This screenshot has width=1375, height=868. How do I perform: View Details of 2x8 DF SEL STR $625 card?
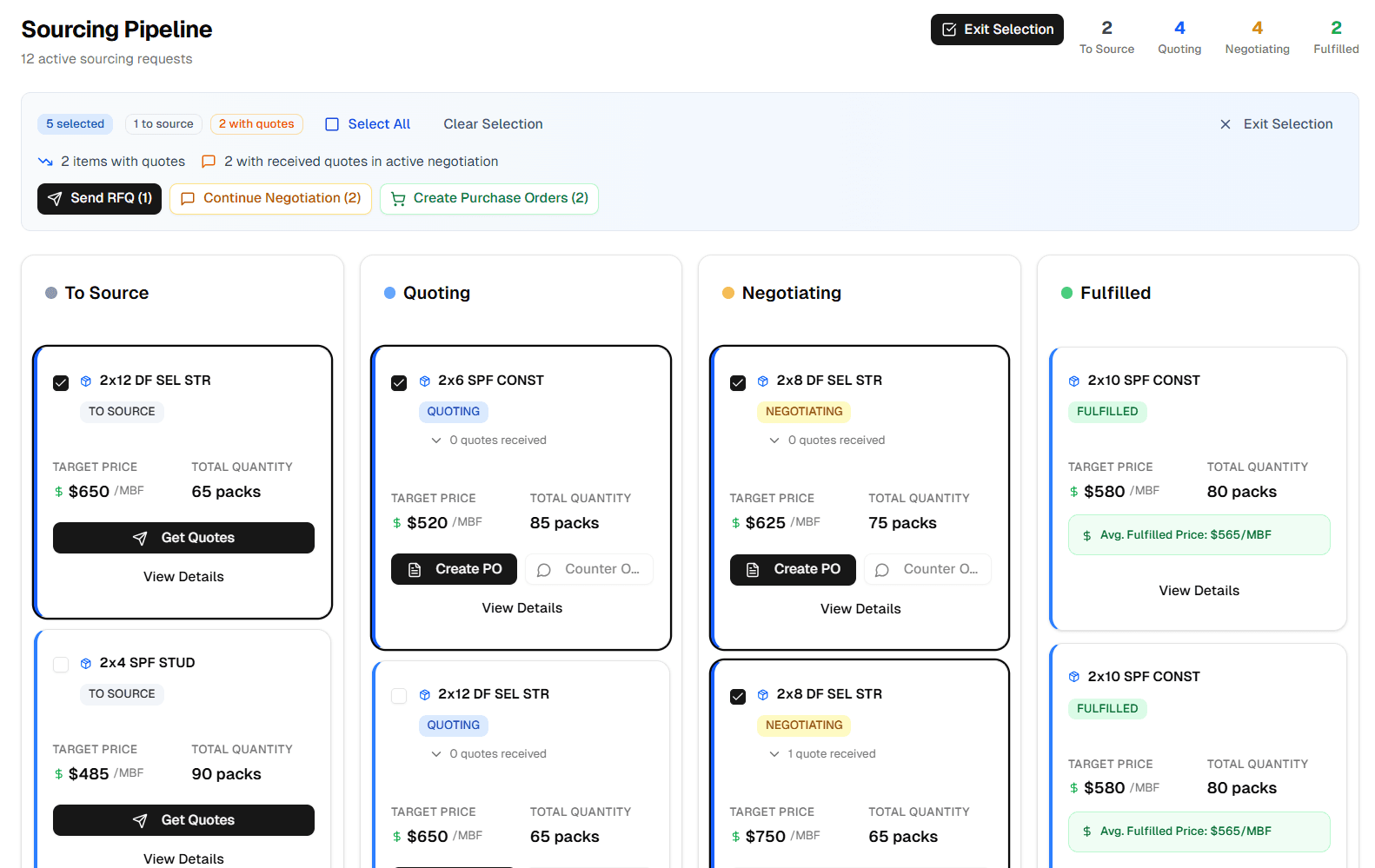pos(860,609)
